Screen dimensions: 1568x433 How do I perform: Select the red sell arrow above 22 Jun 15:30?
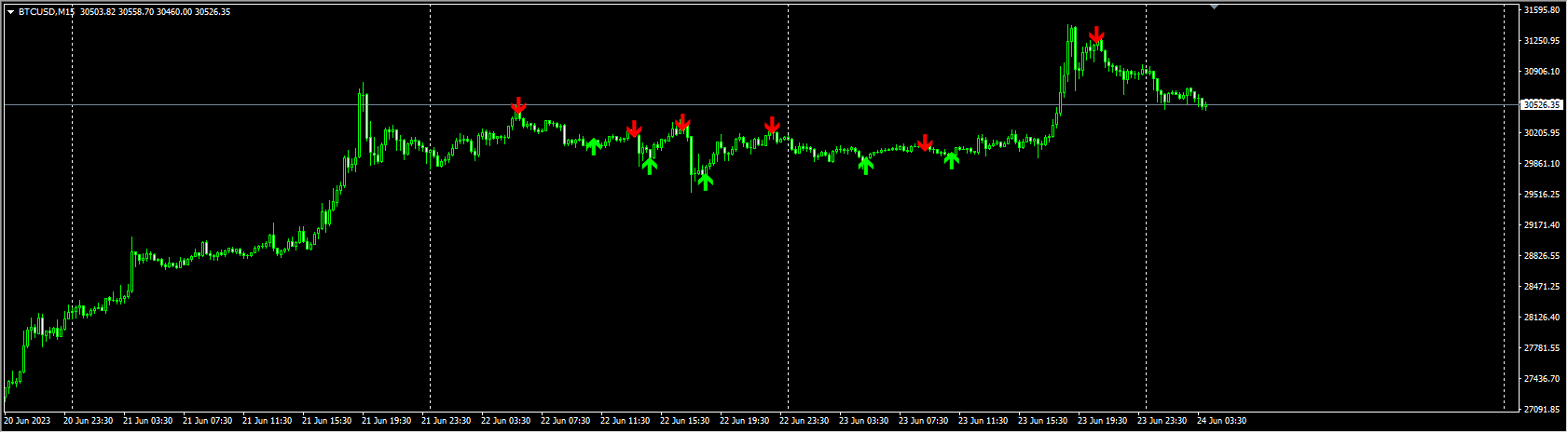(682, 122)
